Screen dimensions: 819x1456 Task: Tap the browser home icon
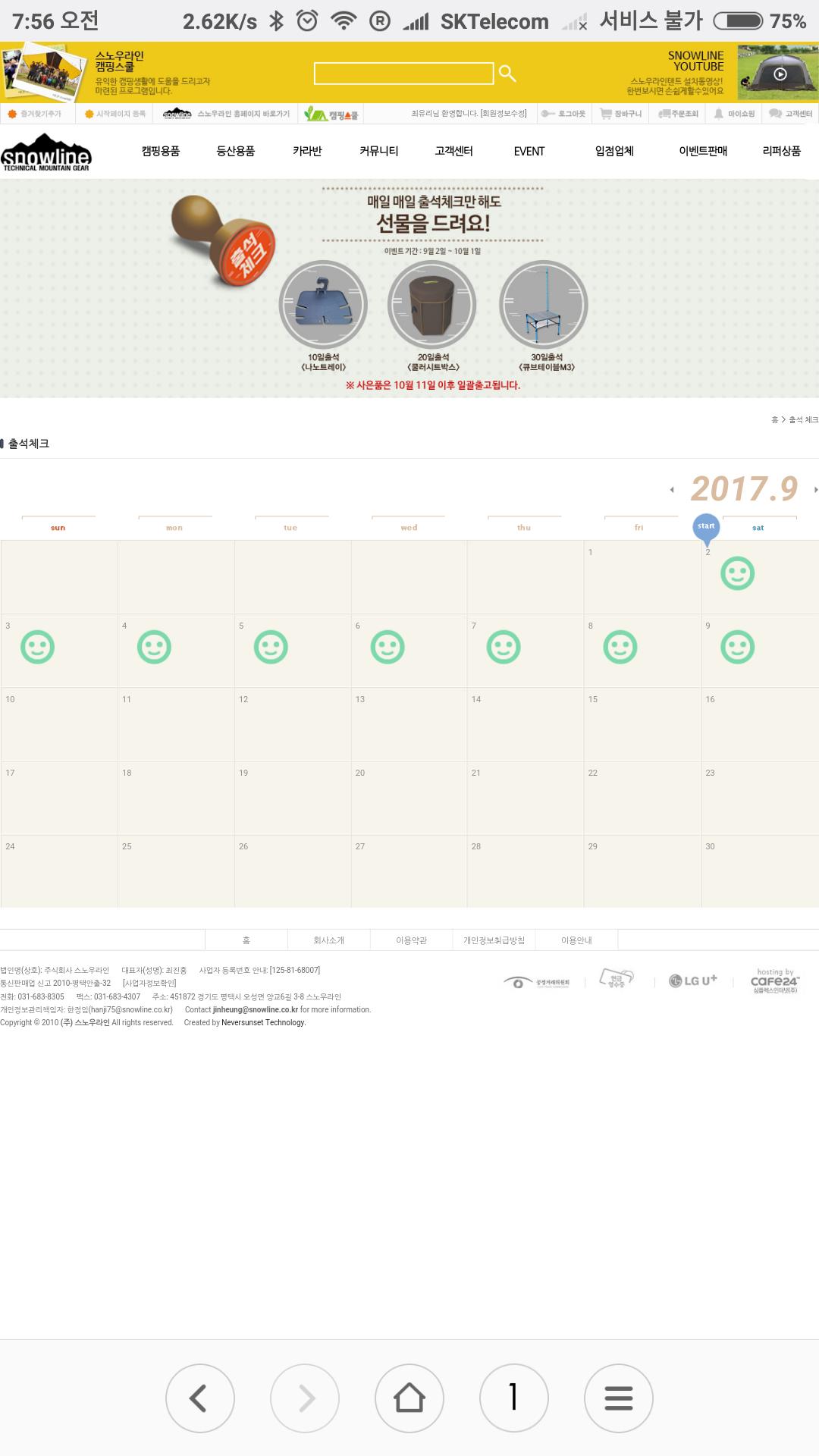point(409,1398)
